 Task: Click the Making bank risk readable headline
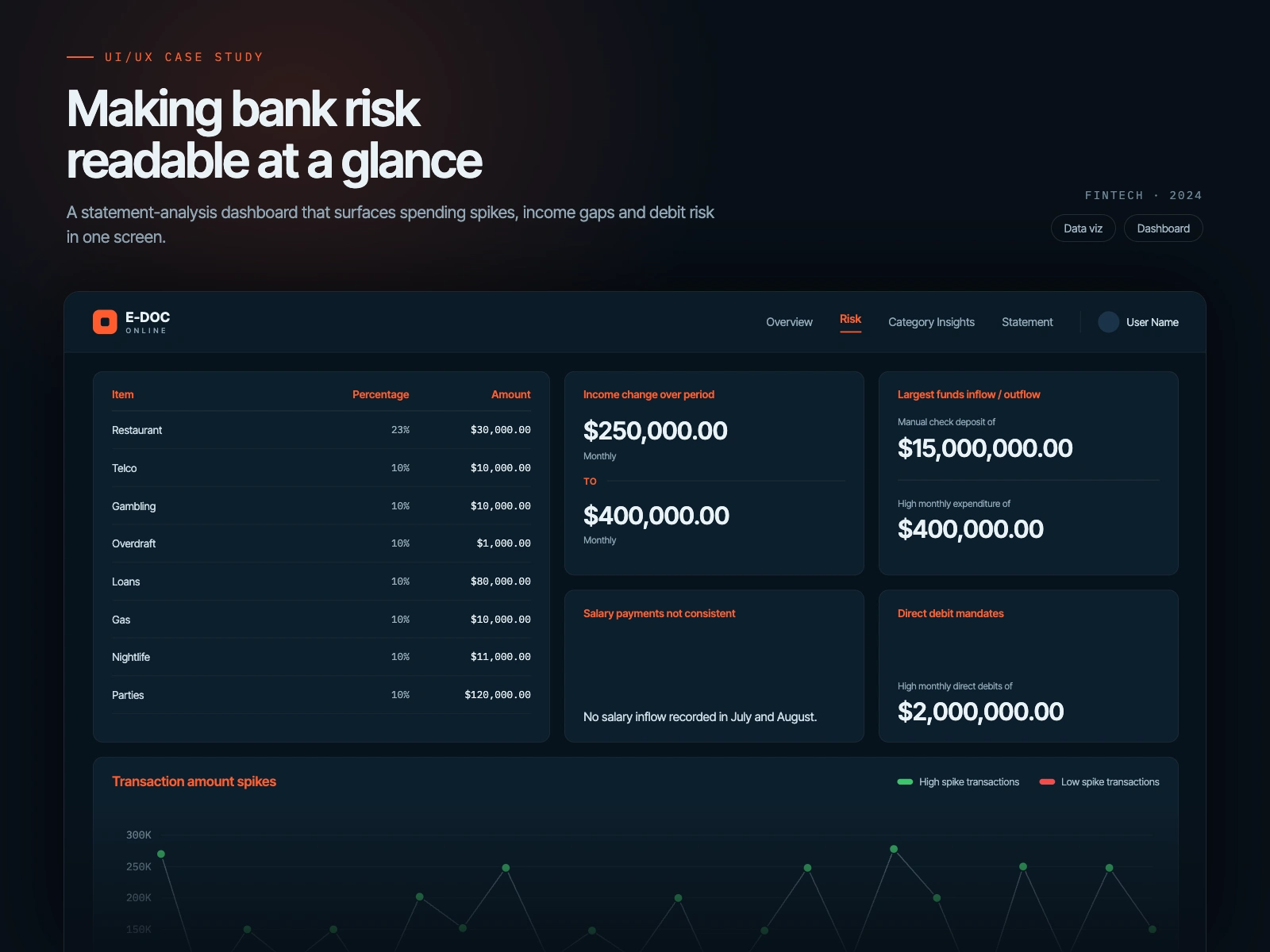[x=275, y=135]
